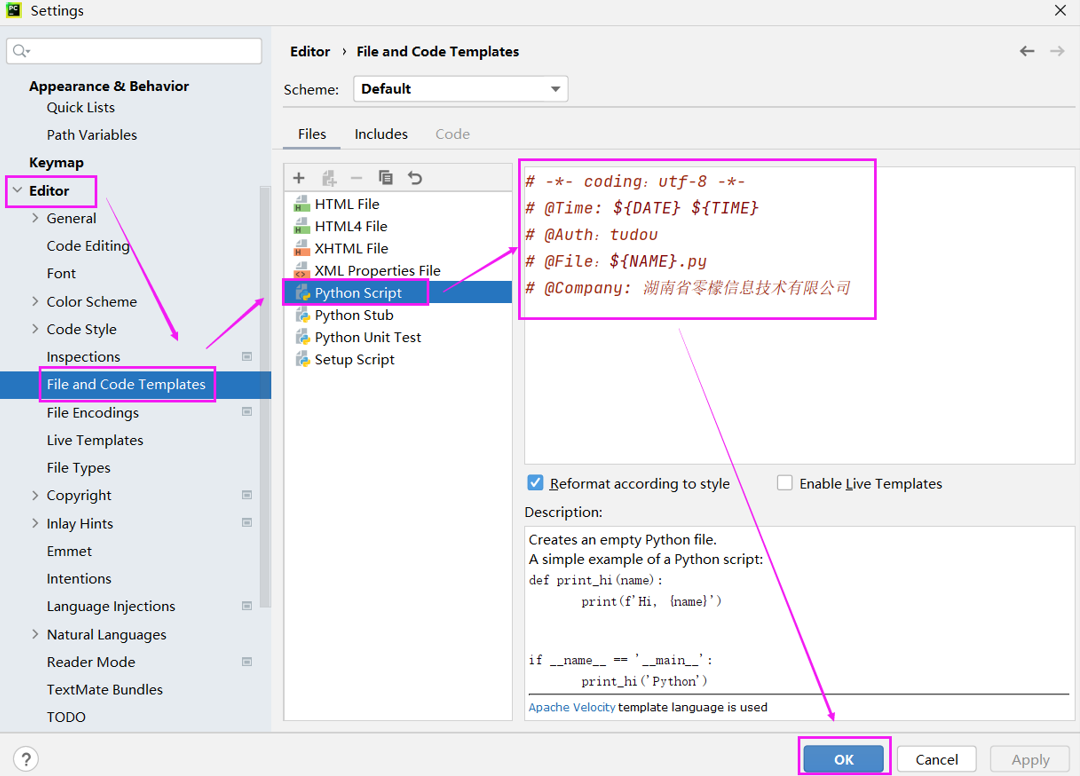Click the copy template icon
Screen dimensions: 1080x776
386,178
